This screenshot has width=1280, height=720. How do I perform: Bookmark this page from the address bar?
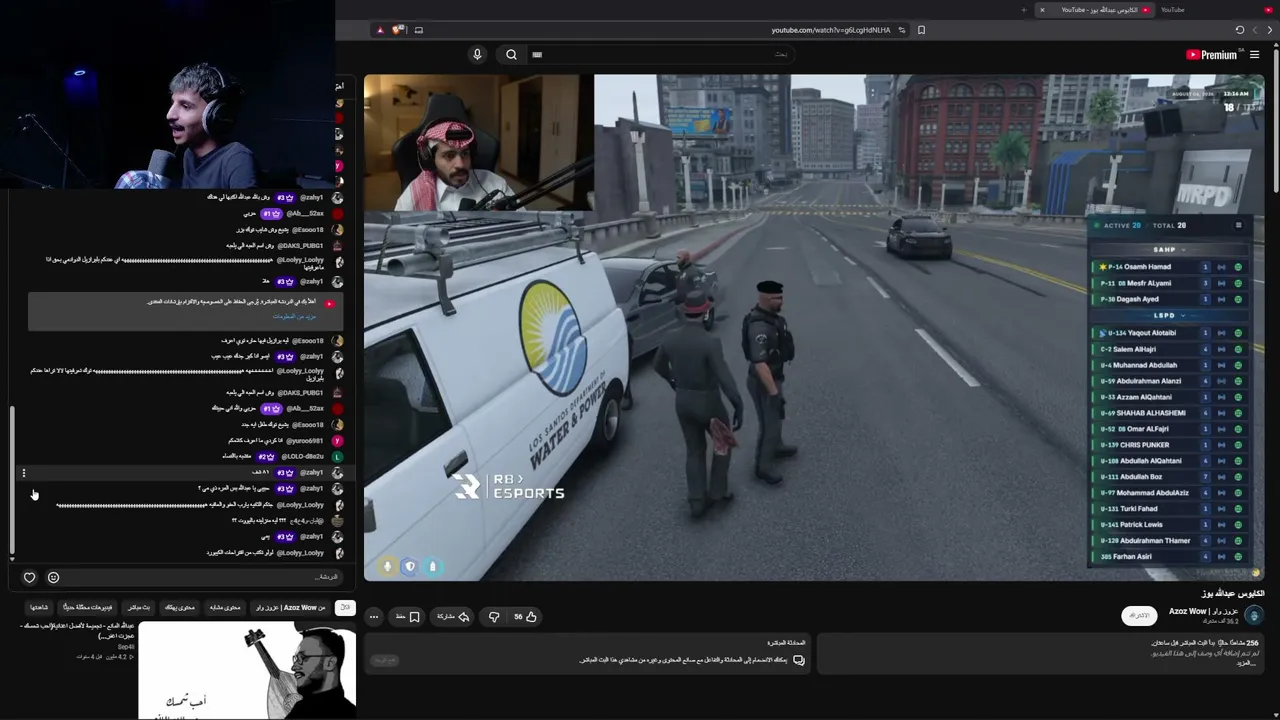[x=921, y=30]
